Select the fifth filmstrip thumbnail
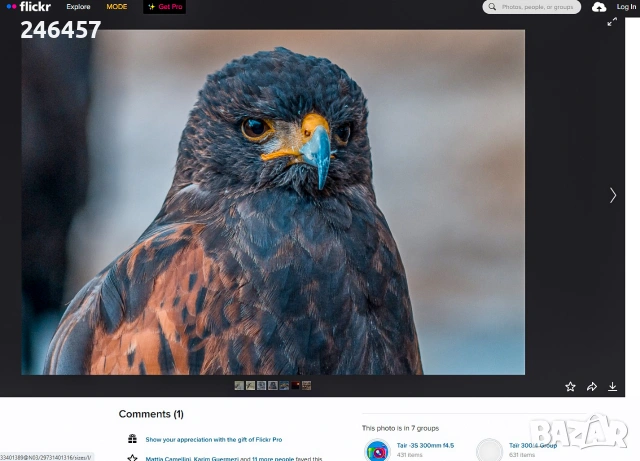This screenshot has width=640, height=461. pos(284,385)
